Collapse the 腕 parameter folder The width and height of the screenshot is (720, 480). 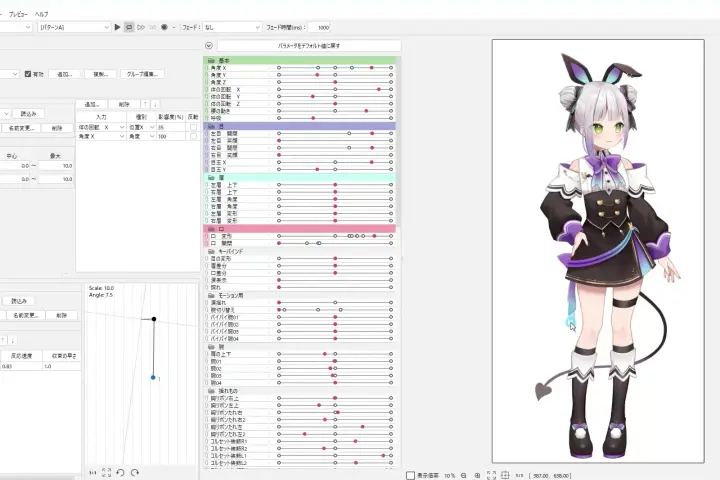(x=211, y=347)
